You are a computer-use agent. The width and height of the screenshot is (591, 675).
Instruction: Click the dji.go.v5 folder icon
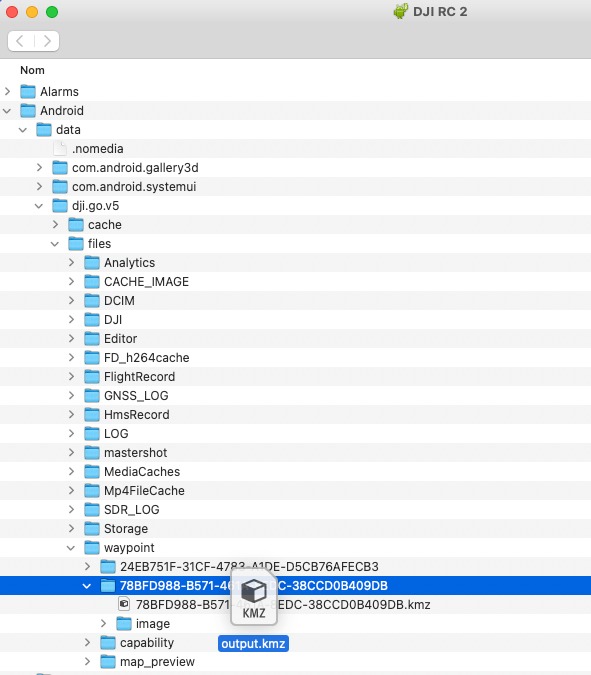pos(60,206)
